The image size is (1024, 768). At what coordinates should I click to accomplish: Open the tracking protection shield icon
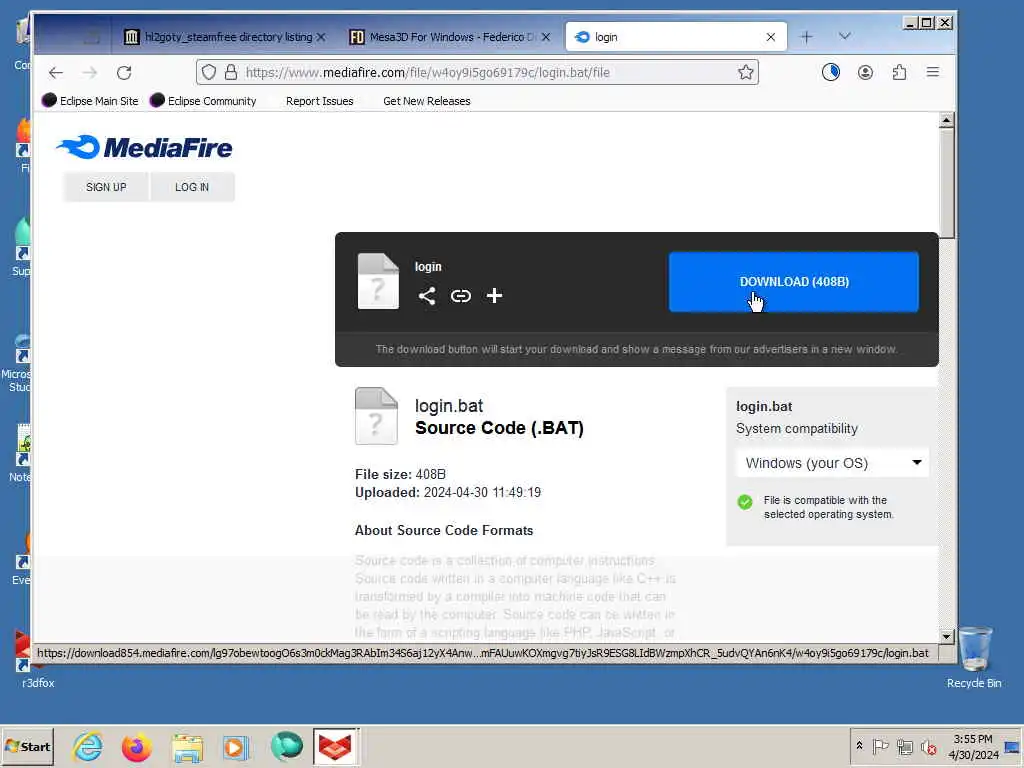[208, 72]
